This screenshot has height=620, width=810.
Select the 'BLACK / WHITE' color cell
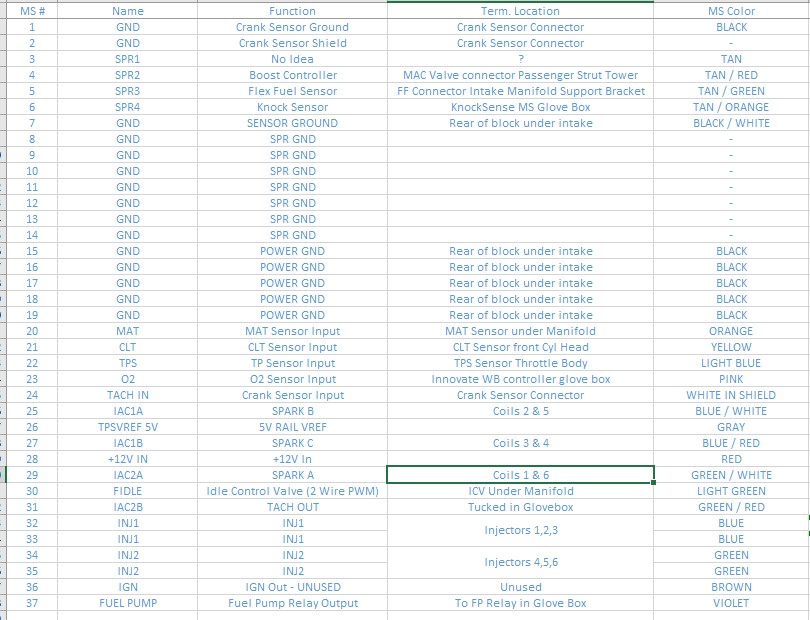pos(731,123)
